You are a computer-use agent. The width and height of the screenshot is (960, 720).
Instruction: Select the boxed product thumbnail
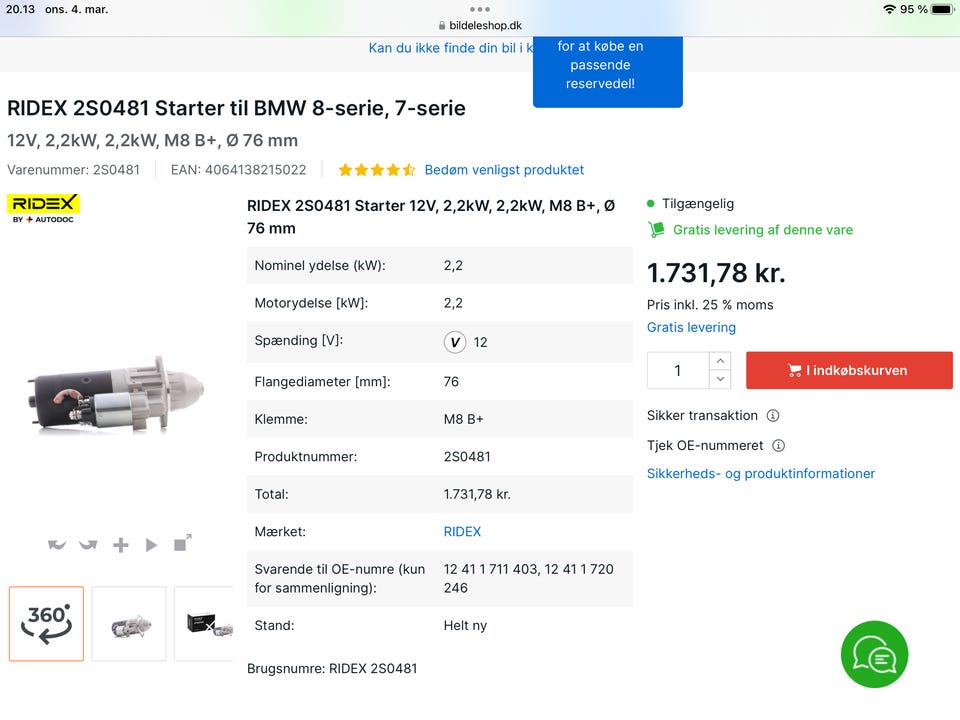(x=206, y=624)
